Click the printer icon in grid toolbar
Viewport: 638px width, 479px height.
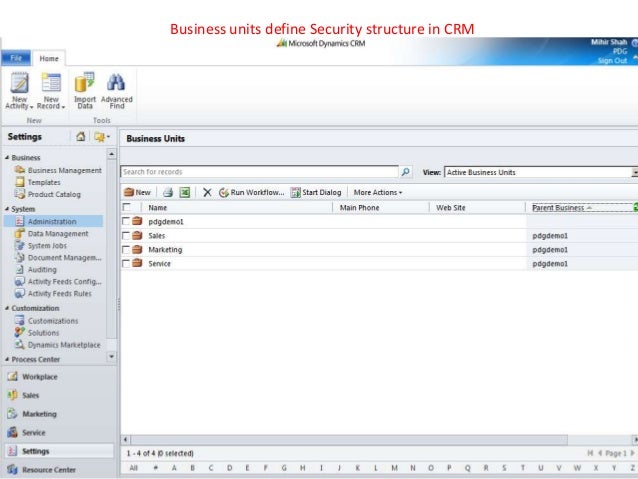[168, 192]
